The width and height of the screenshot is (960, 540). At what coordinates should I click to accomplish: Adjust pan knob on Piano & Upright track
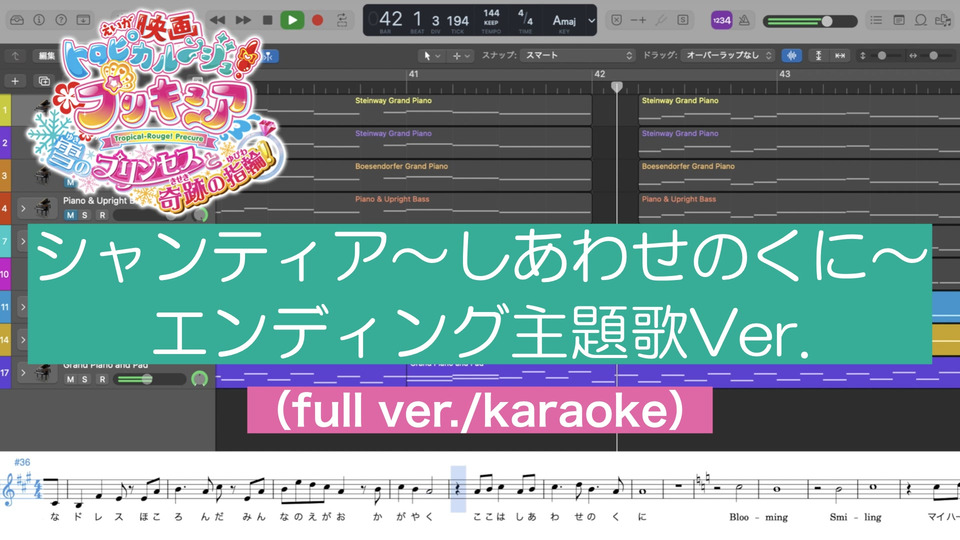[x=200, y=215]
